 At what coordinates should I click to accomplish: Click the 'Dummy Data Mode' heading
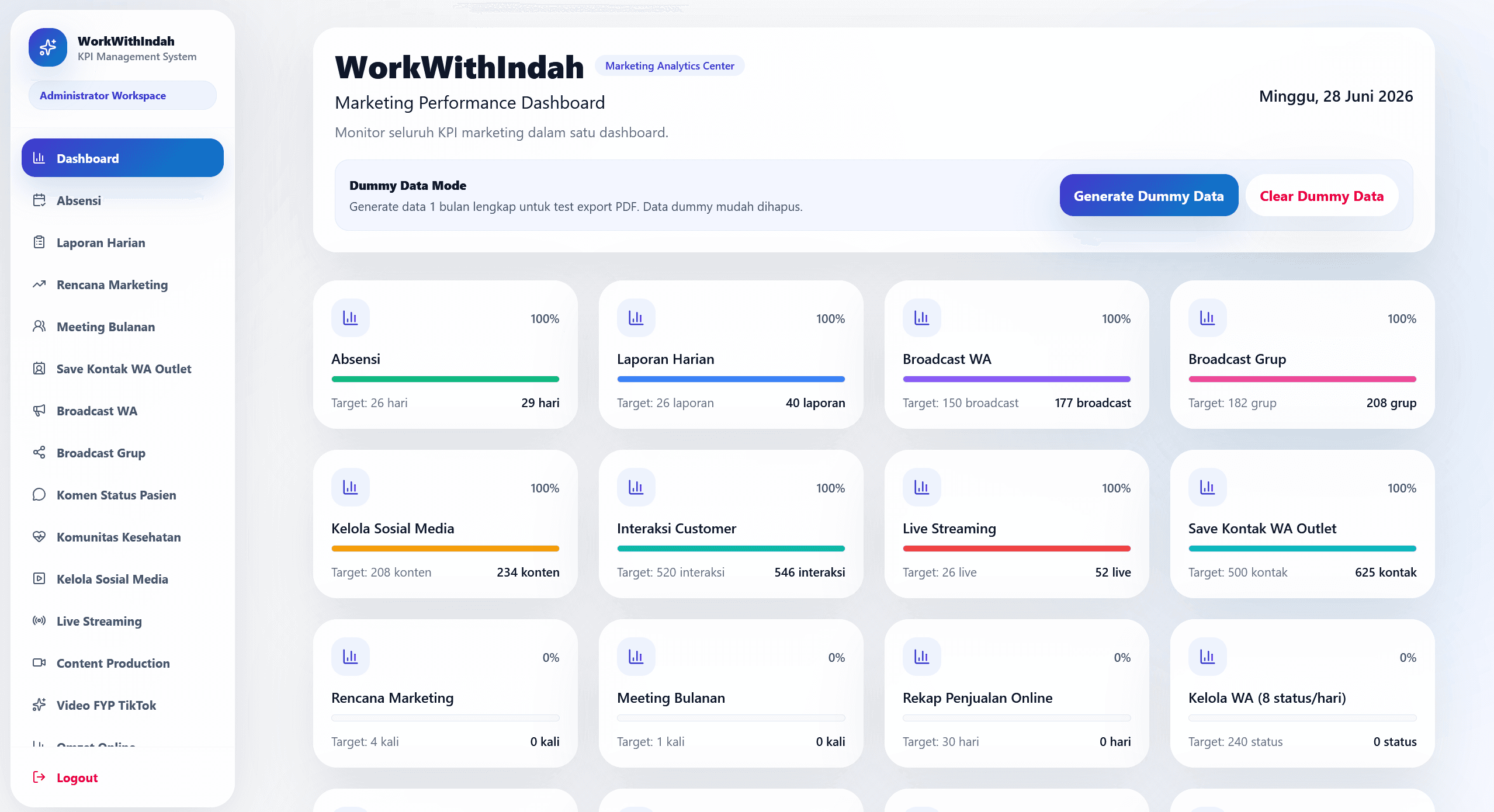pyautogui.click(x=408, y=185)
